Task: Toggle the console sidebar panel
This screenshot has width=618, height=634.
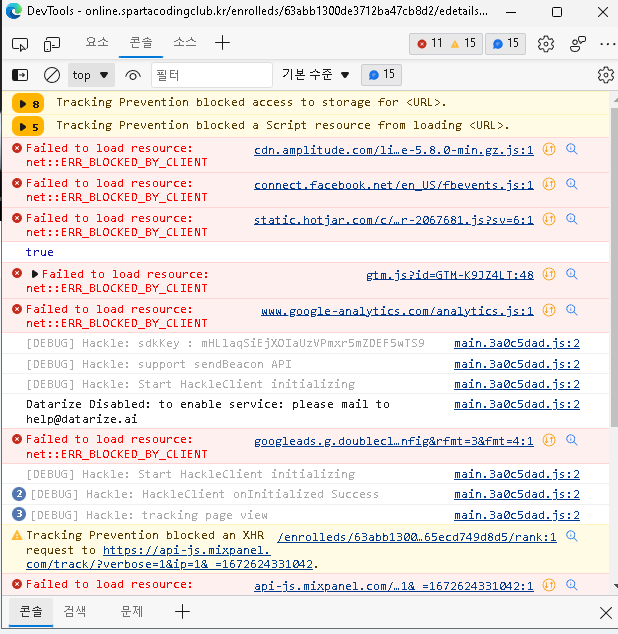Action: click(20, 75)
